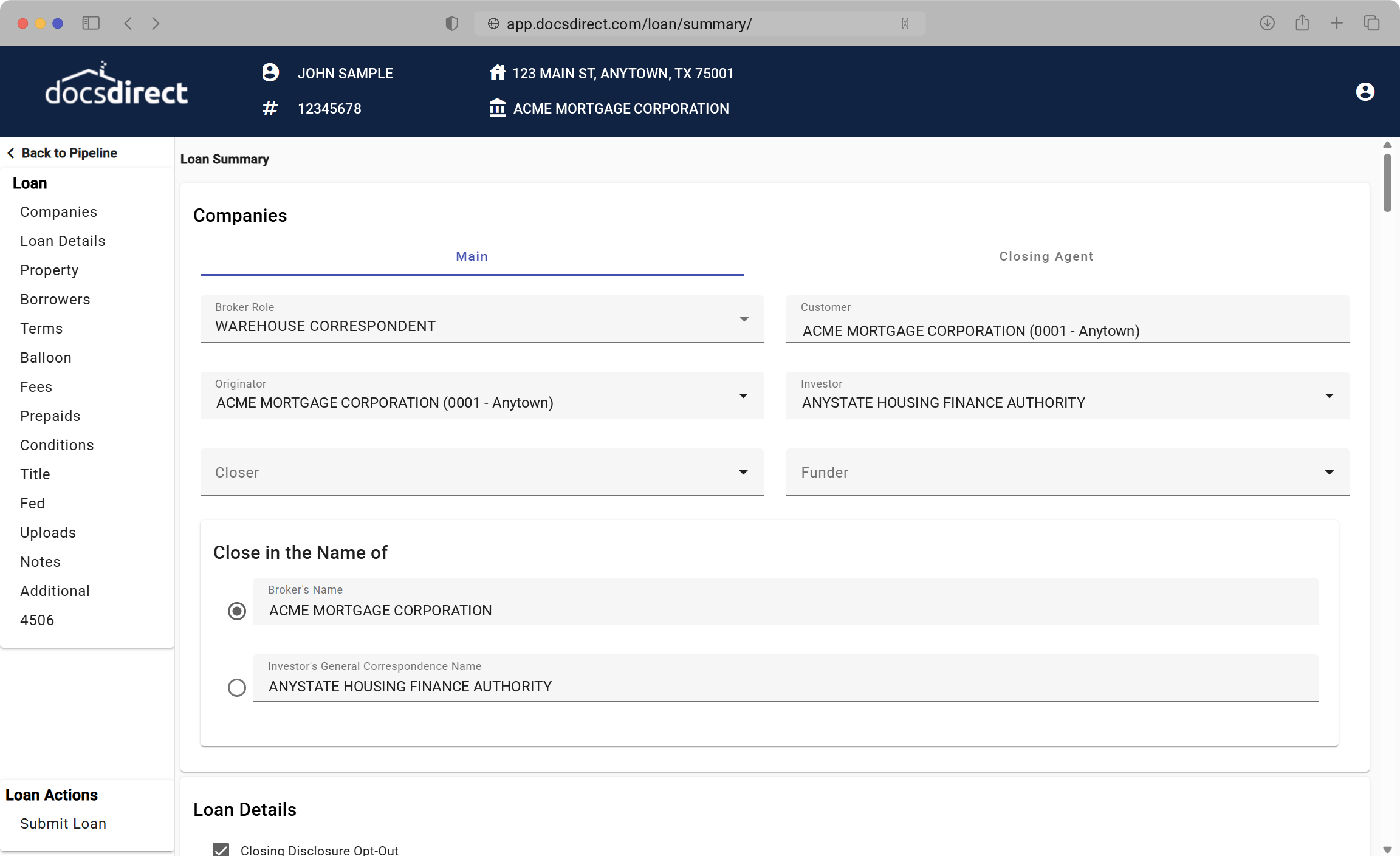This screenshot has height=856, width=1400.
Task: Open the Investor dropdown
Action: click(x=1068, y=395)
